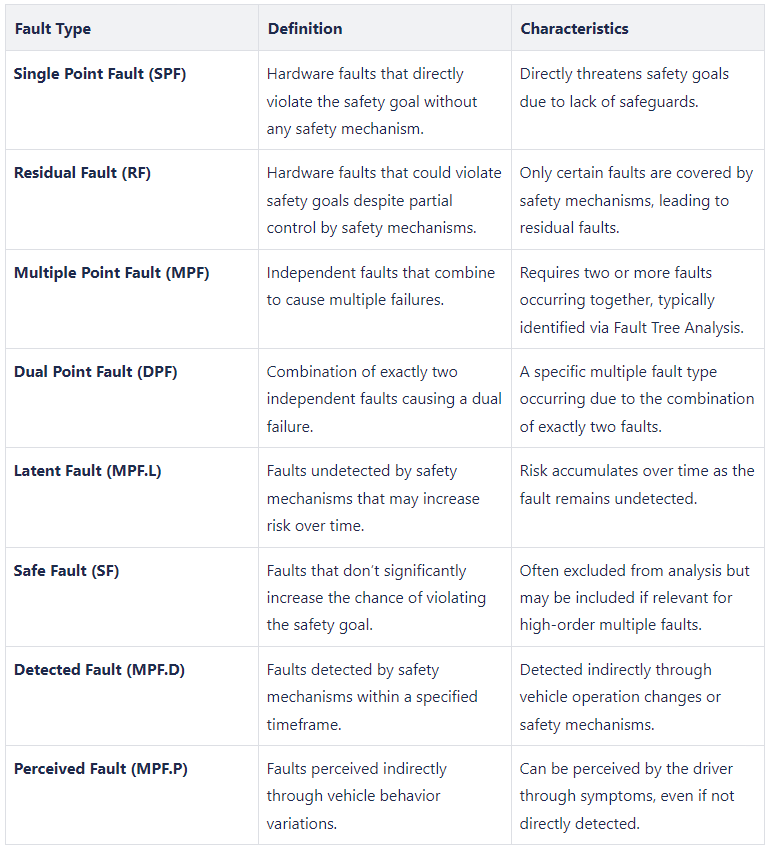Click the Residual Fault definition text
Screen dimensions: 770x849
(384, 200)
